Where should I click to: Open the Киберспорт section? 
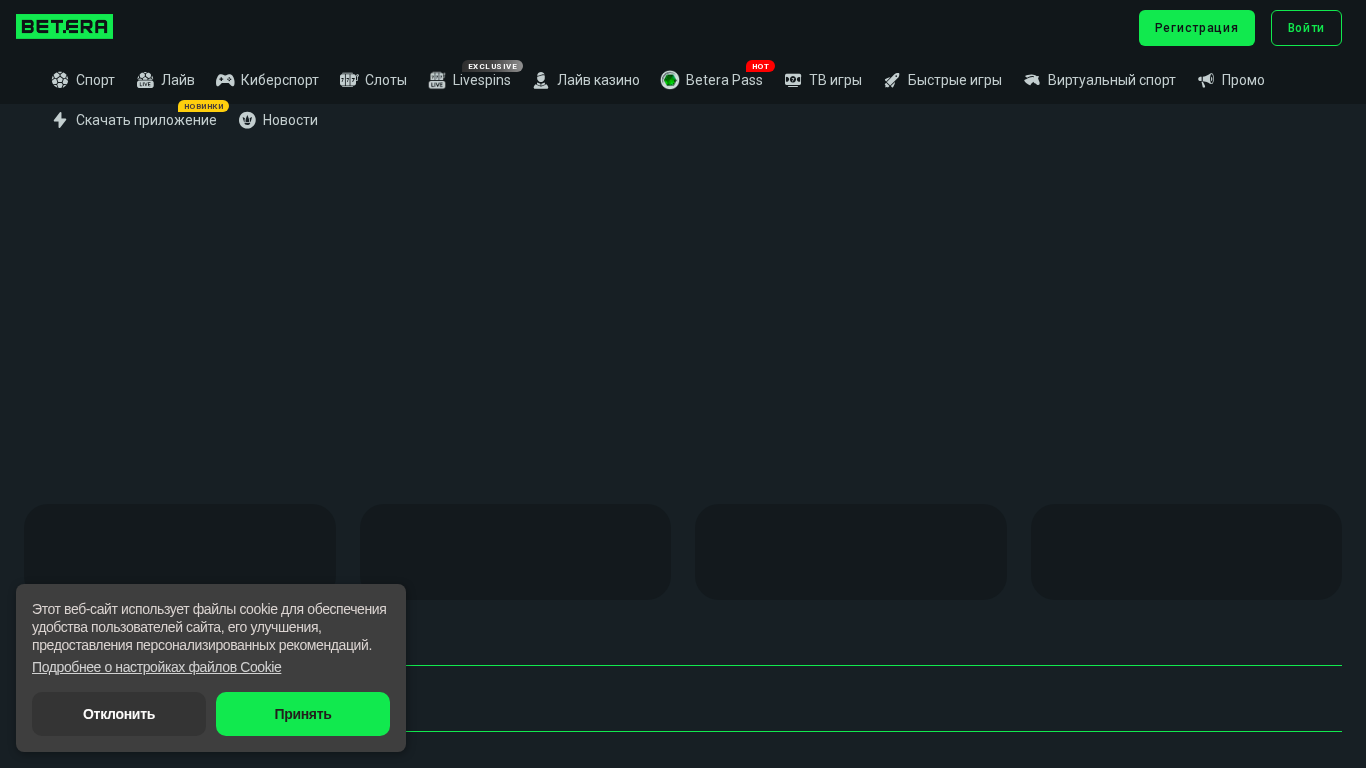pyautogui.click(x=280, y=80)
